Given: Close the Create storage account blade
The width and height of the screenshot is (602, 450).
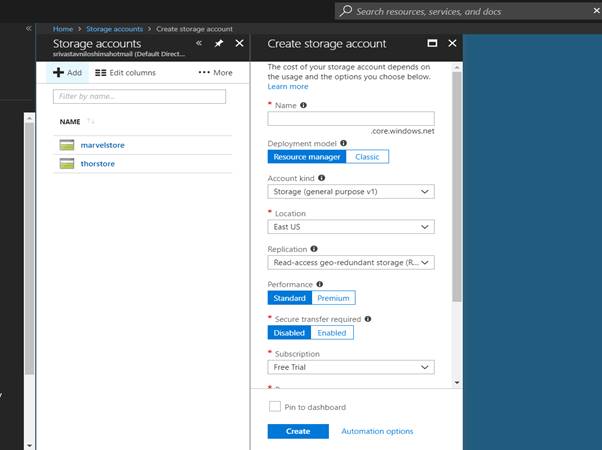Looking at the screenshot, I should (452, 43).
